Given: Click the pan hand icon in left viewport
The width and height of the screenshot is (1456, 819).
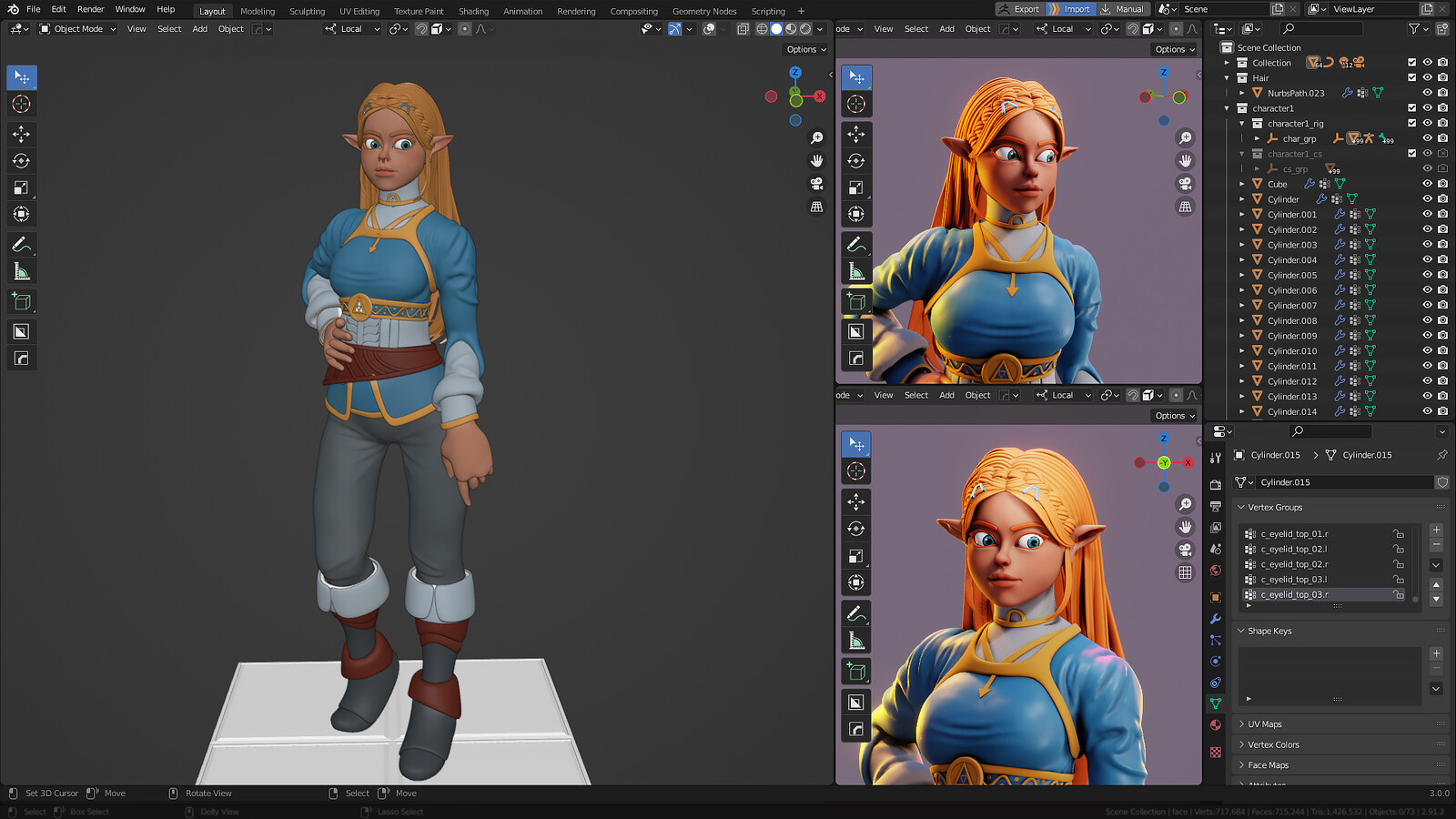Looking at the screenshot, I should coord(817,160).
